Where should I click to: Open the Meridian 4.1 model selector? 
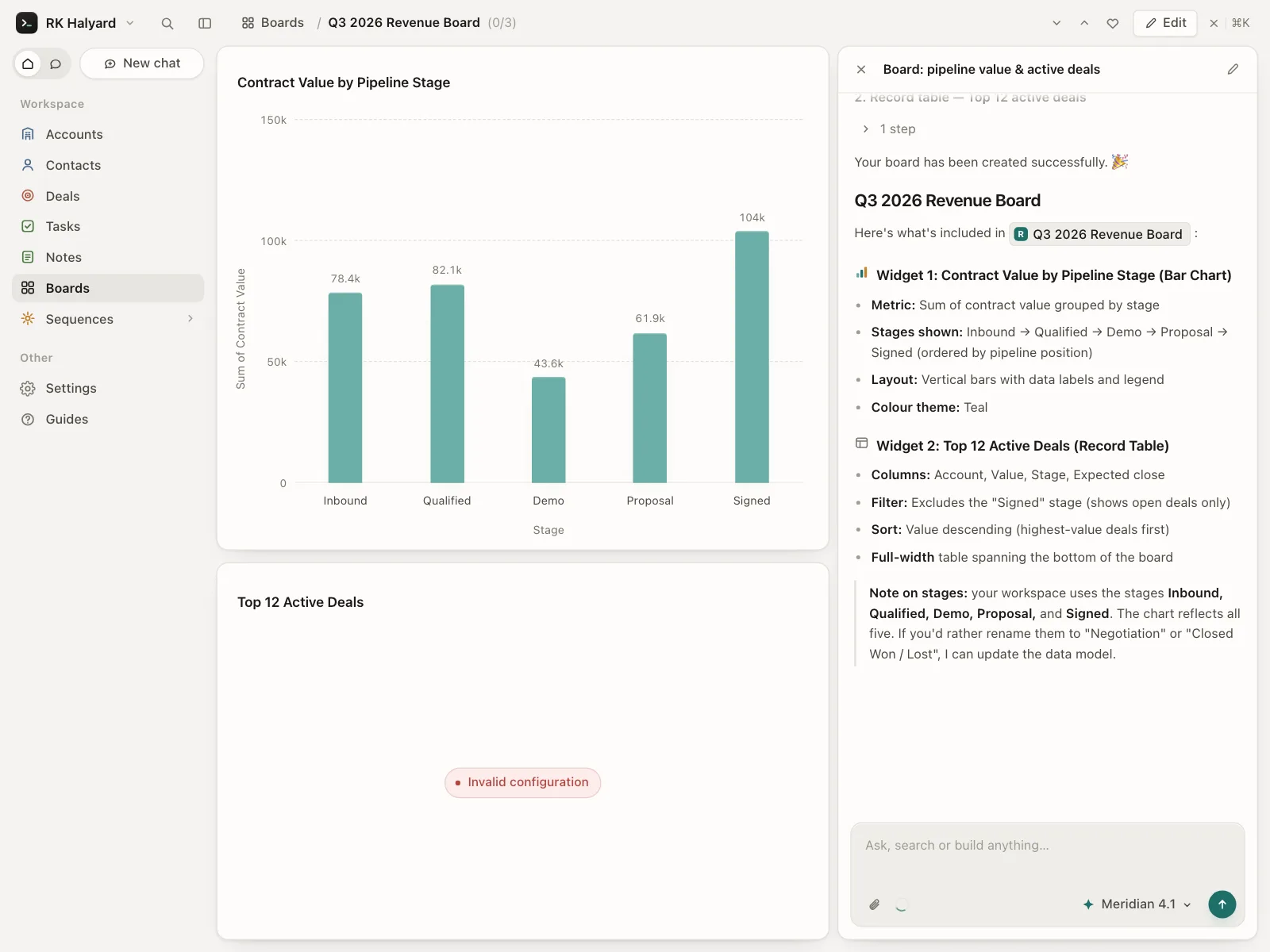coord(1137,904)
